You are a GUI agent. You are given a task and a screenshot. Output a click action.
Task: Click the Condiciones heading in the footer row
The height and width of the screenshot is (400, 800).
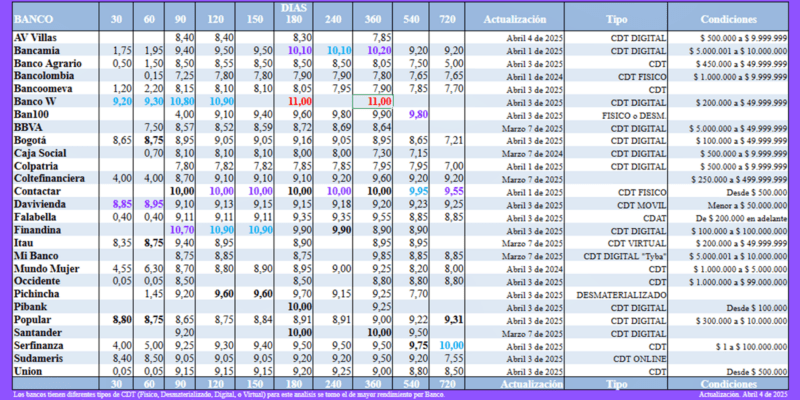tap(728, 384)
